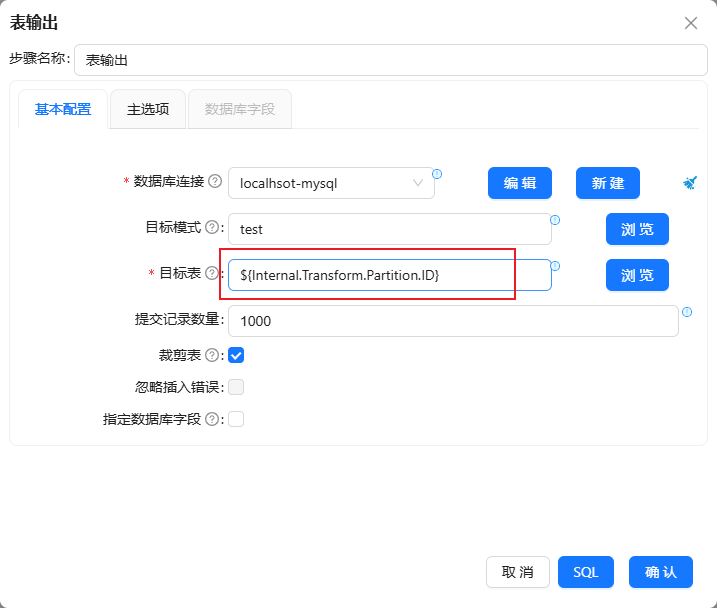717x608 pixels.
Task: Open the 数据库连接 dropdown showing localhsot-mysql
Action: (x=331, y=183)
